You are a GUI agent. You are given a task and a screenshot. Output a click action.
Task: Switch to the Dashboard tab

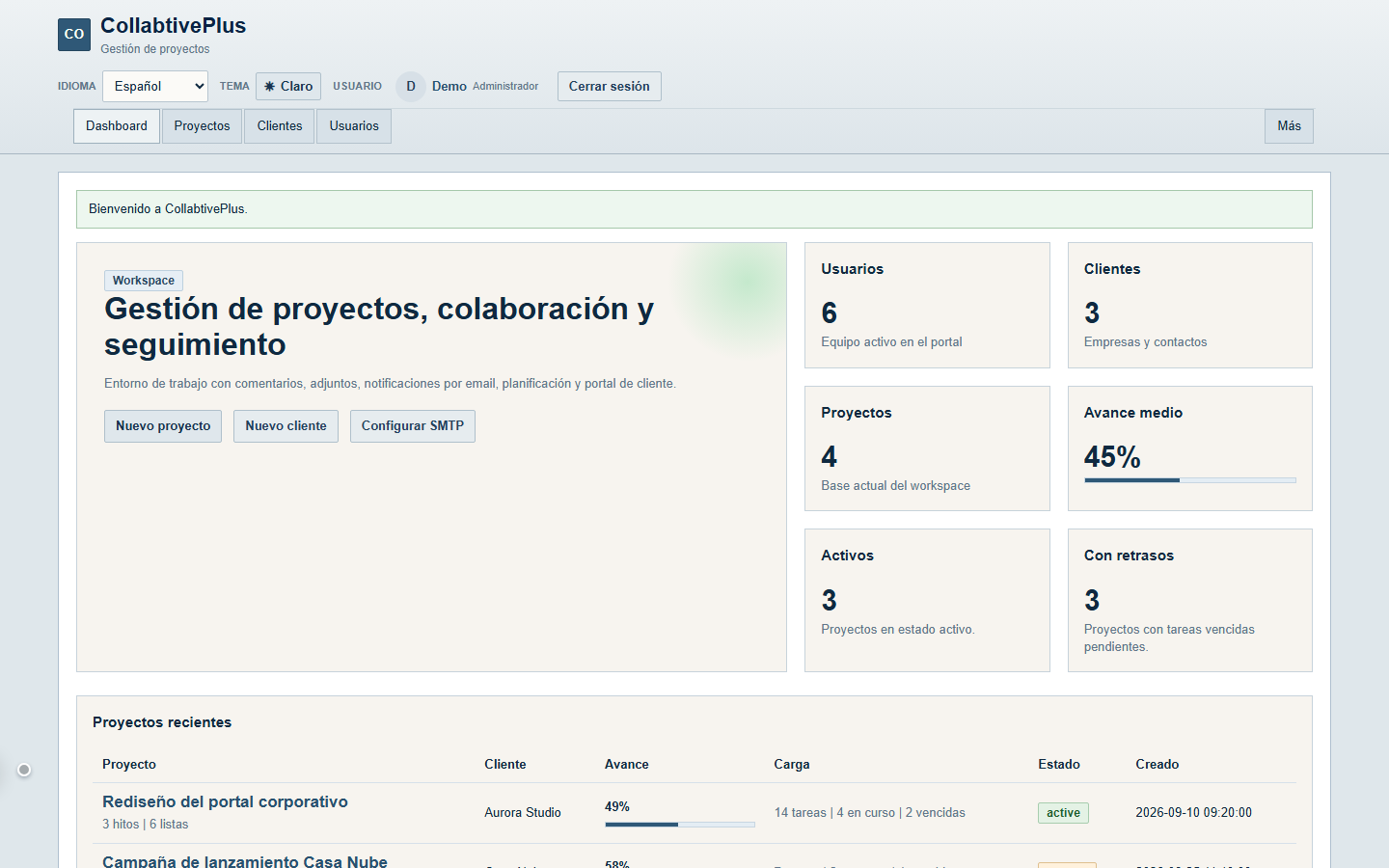[117, 126]
